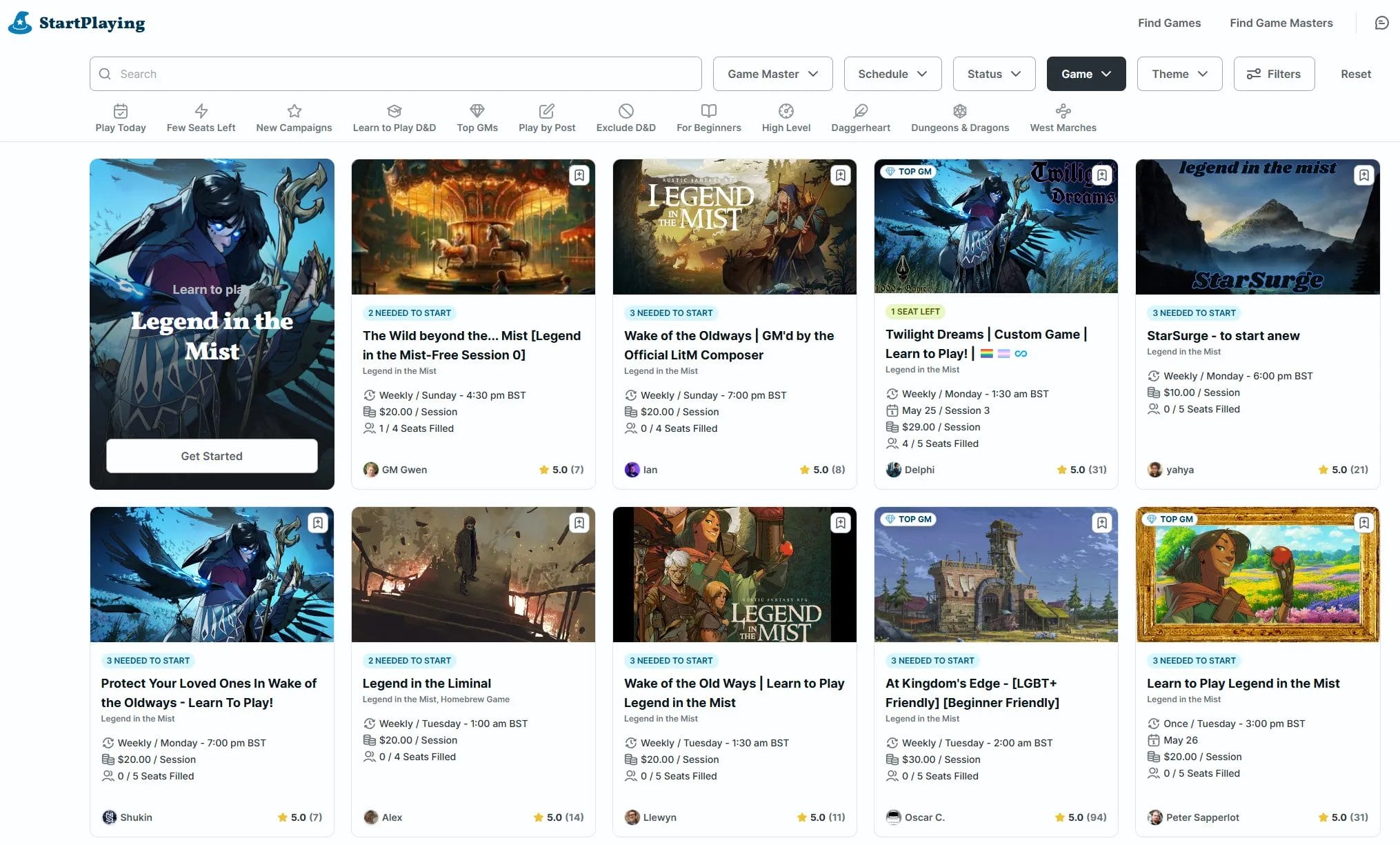Screen dimensions: 1400x845
Task: View yahya's avatar profile
Action: coord(1155,470)
